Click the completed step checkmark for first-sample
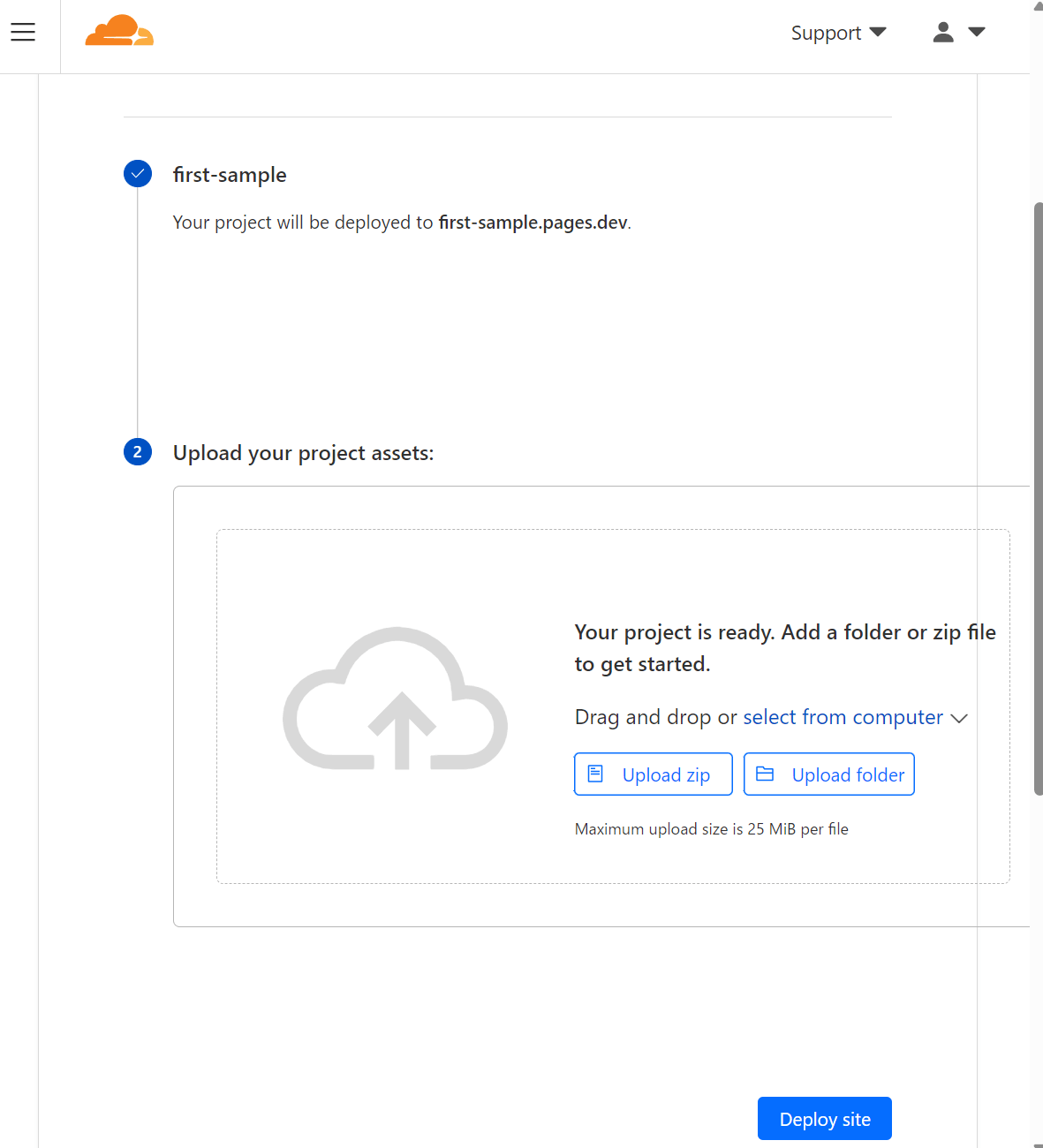The height and width of the screenshot is (1148, 1043). click(138, 174)
